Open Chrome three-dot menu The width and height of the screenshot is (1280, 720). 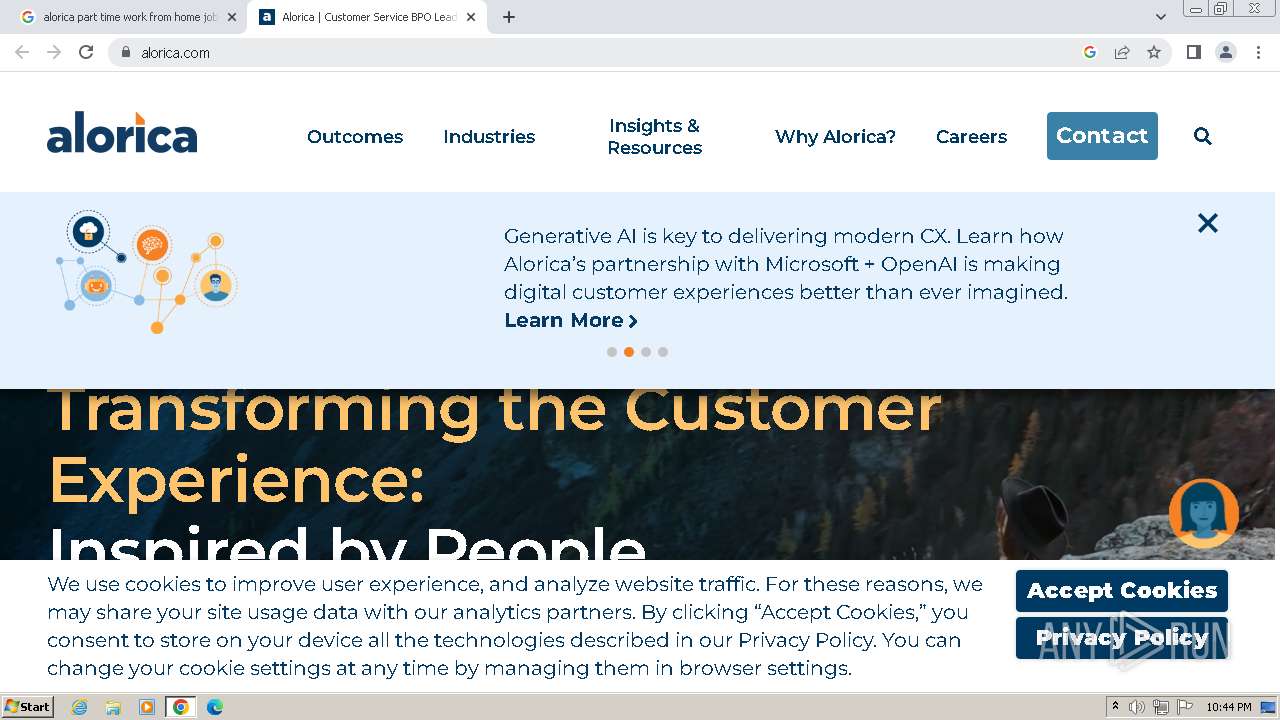coord(1258,52)
